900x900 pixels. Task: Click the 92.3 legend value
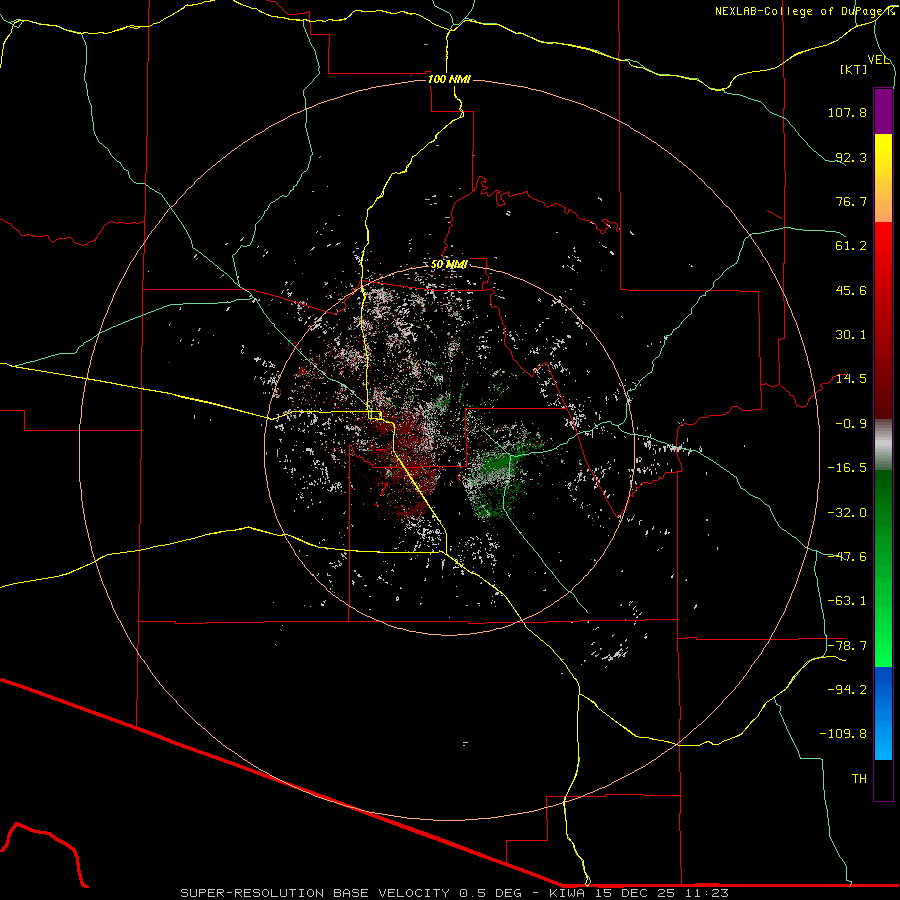[851, 157]
